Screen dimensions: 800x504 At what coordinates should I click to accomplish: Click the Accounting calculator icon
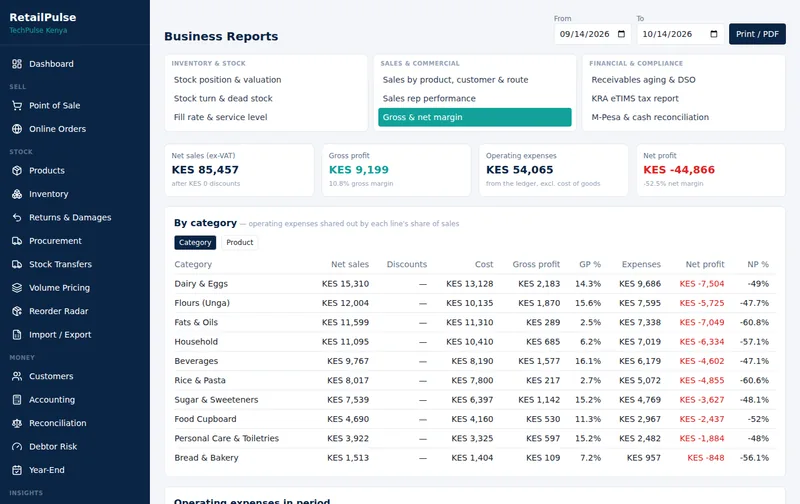(17, 399)
